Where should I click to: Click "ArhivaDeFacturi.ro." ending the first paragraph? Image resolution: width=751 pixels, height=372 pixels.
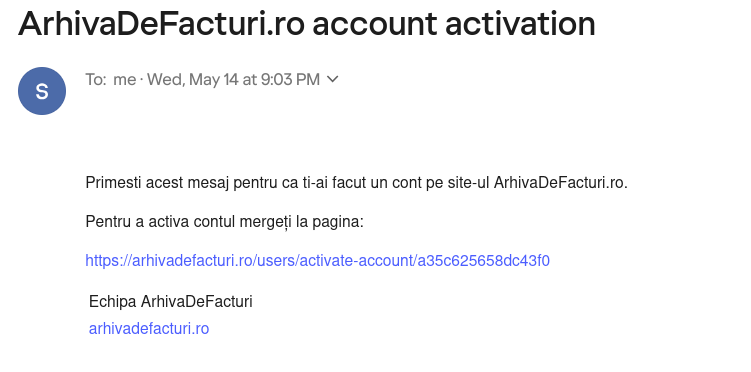pos(560,183)
